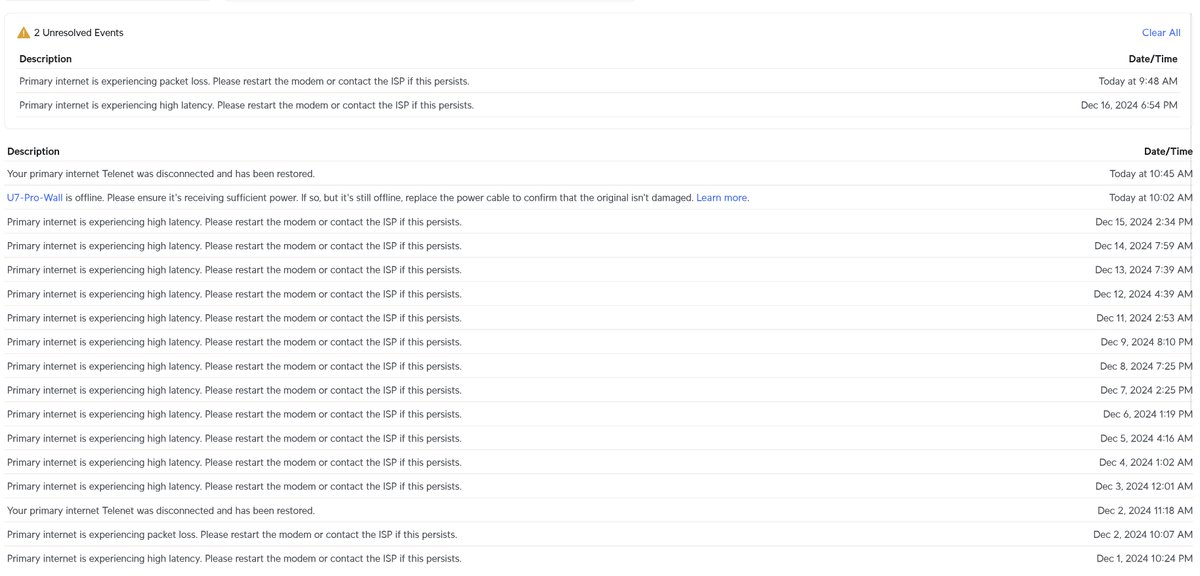This screenshot has width=1200, height=576.
Task: Click the 'Dec 2, 2024 11:18 AM' timestamp
Action: (1144, 510)
